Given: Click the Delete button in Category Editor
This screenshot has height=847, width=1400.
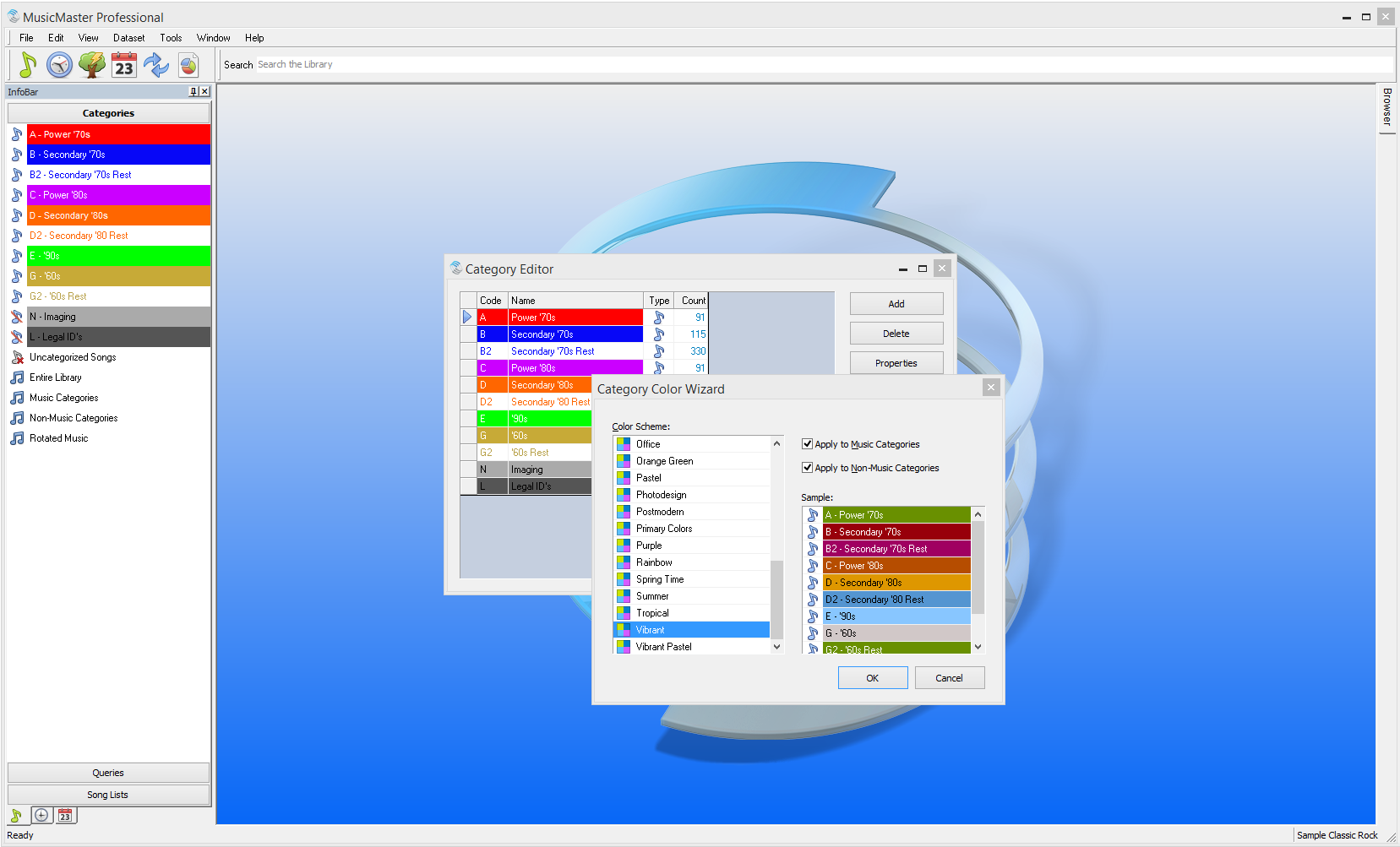Looking at the screenshot, I should click(896, 334).
